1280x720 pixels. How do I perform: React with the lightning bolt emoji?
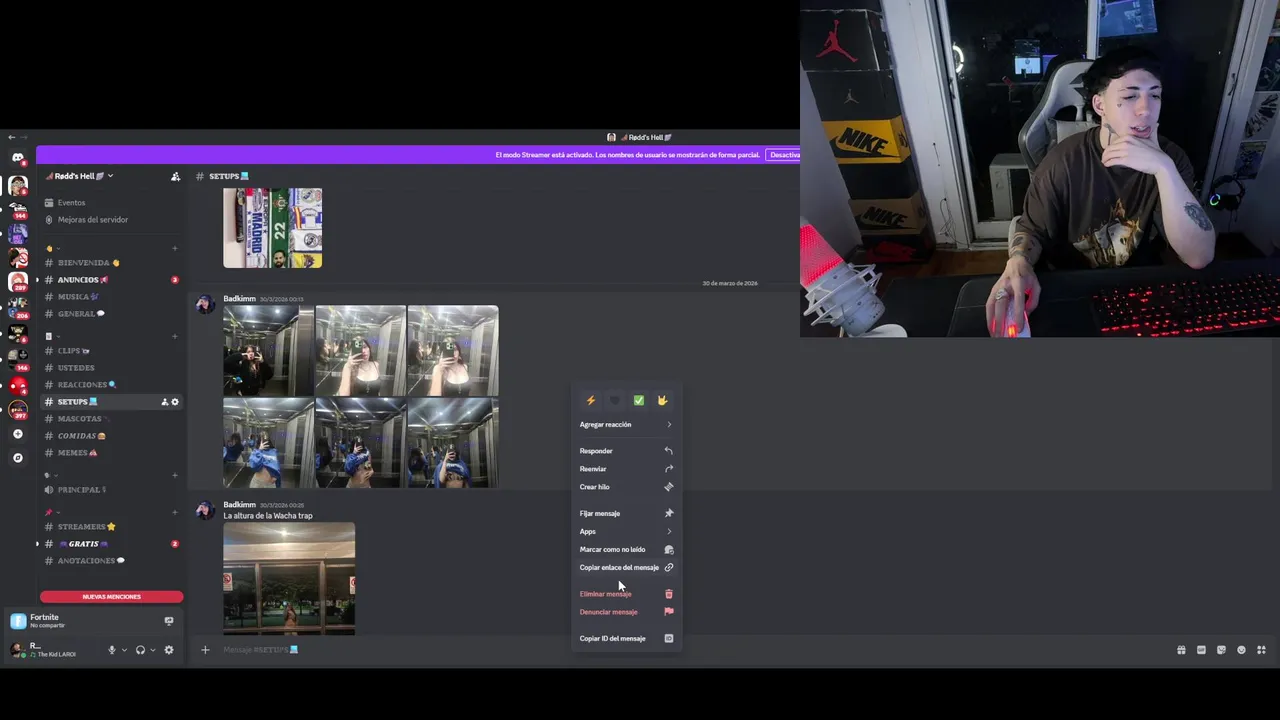pyautogui.click(x=591, y=401)
